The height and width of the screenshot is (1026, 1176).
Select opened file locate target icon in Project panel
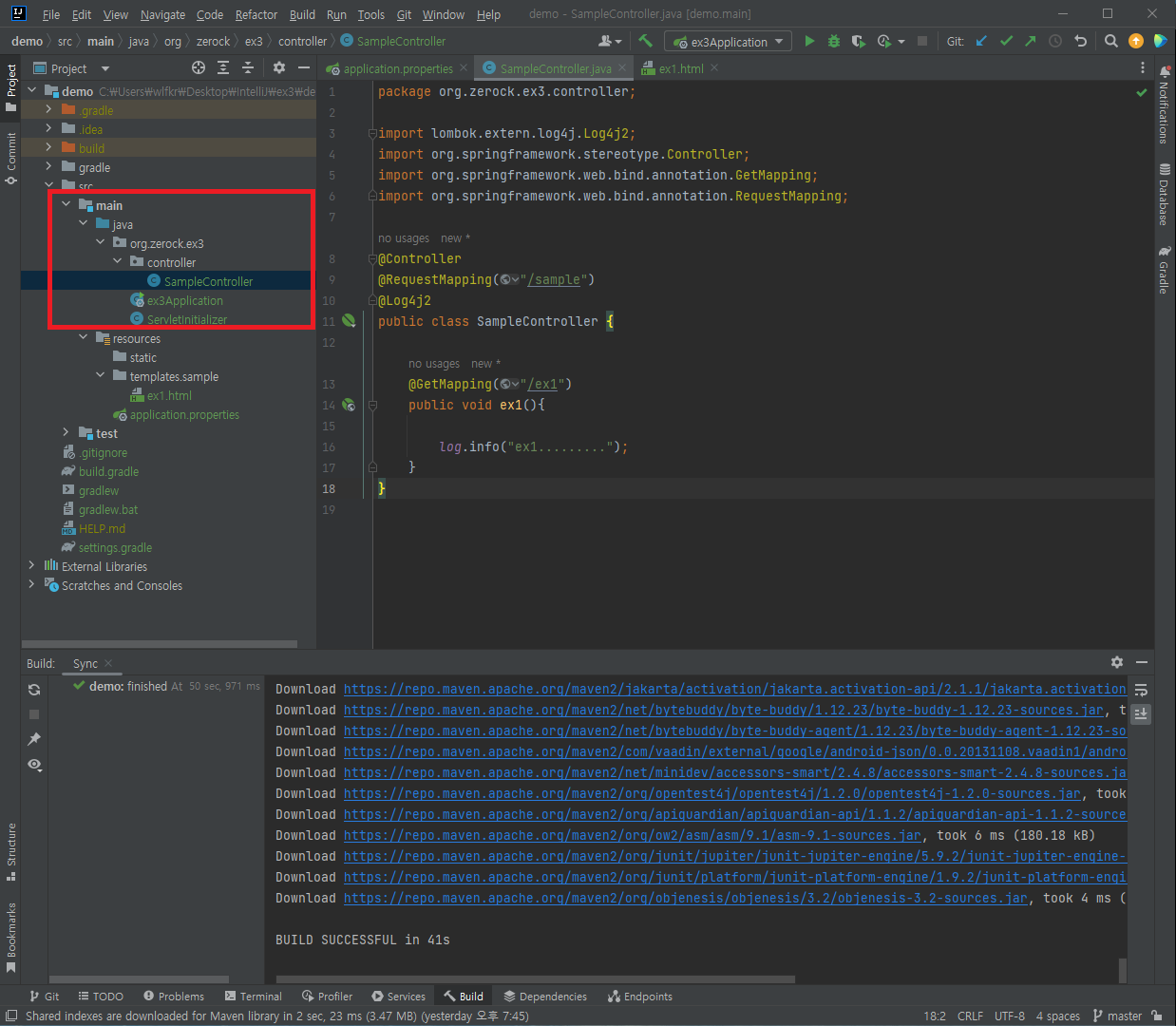click(x=198, y=67)
